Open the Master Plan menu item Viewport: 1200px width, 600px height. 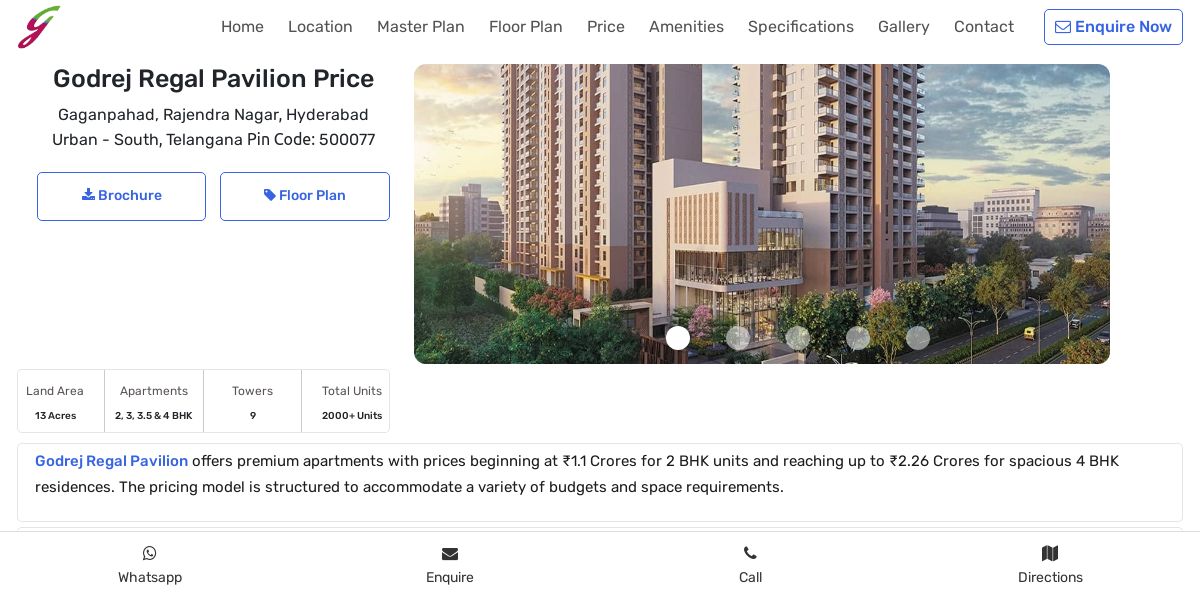click(421, 27)
